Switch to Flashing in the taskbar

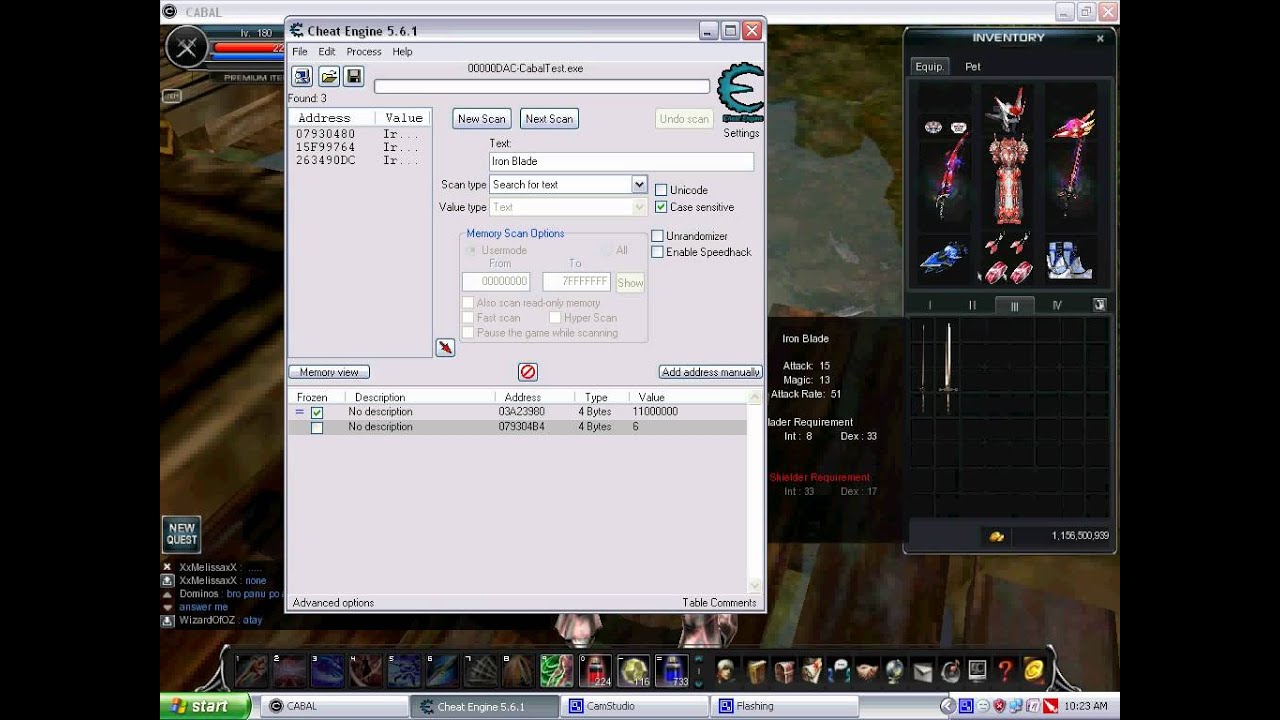[x=784, y=706]
